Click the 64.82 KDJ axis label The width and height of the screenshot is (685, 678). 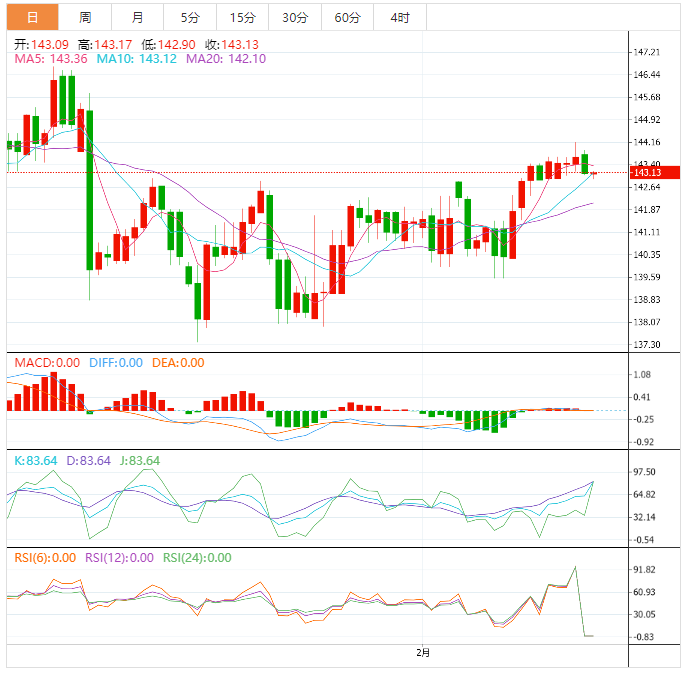pyautogui.click(x=645, y=495)
